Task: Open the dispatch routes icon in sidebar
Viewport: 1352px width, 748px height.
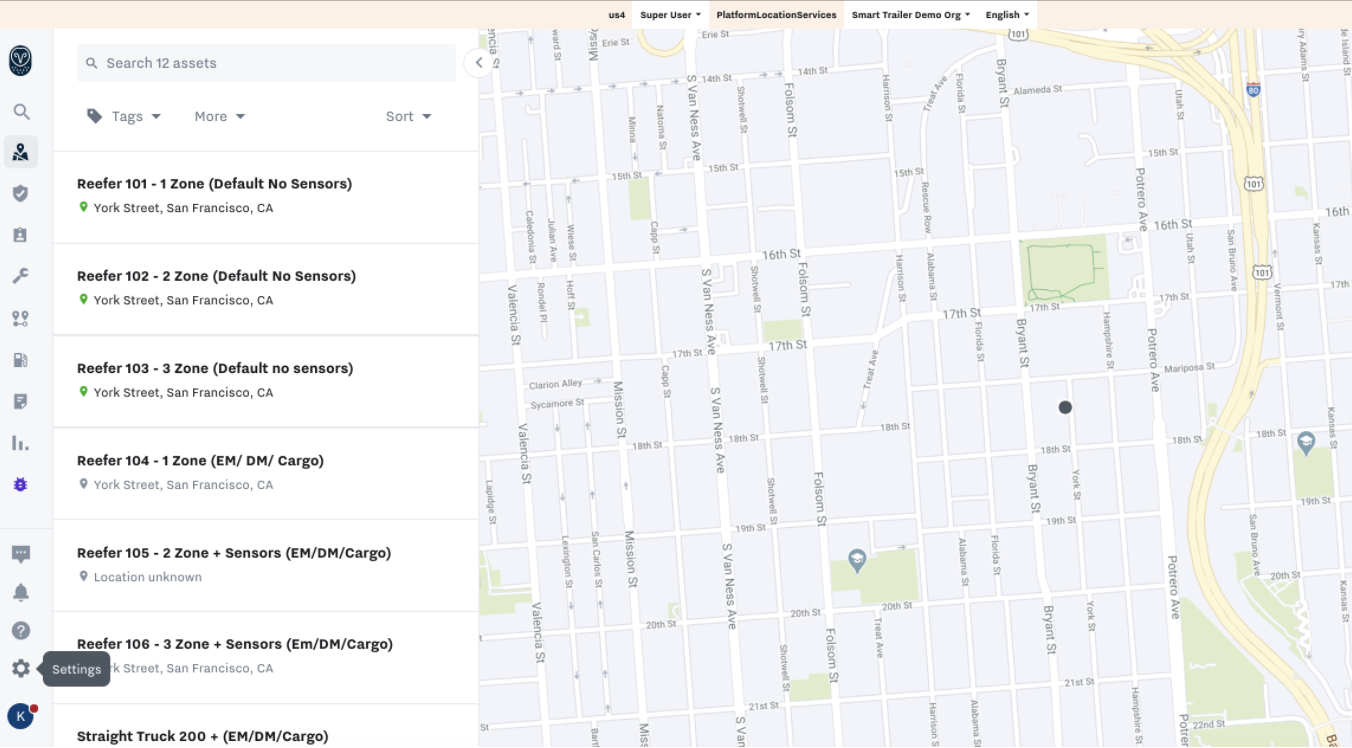Action: 21,318
